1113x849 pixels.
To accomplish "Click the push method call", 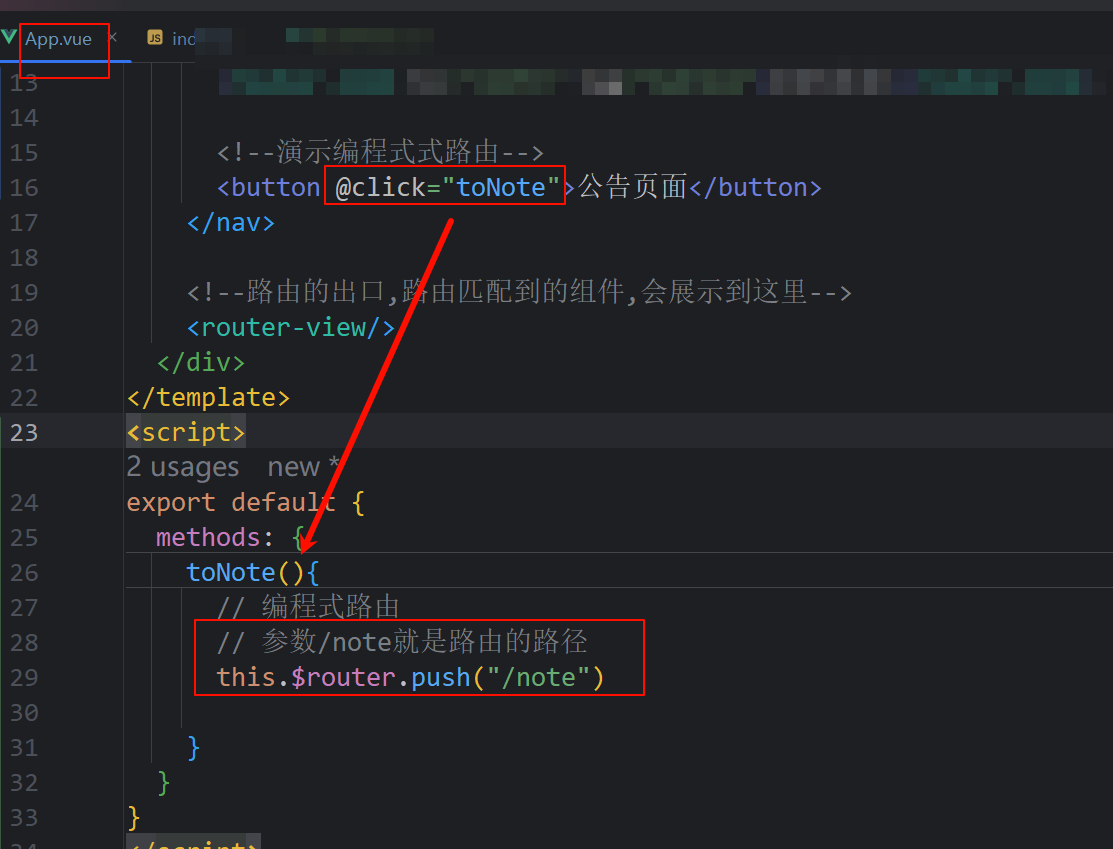I will coord(441,677).
